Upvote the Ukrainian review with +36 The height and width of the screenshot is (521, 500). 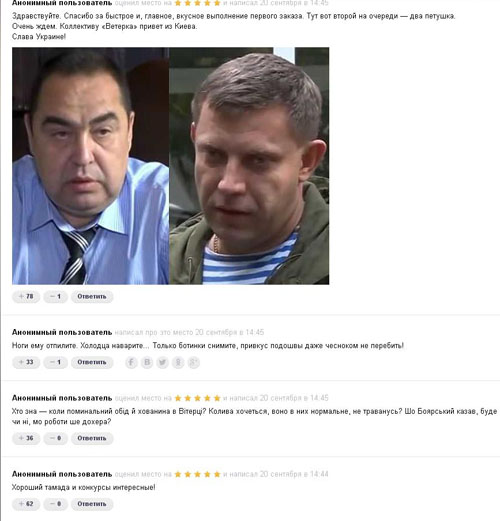pyautogui.click(x=26, y=438)
